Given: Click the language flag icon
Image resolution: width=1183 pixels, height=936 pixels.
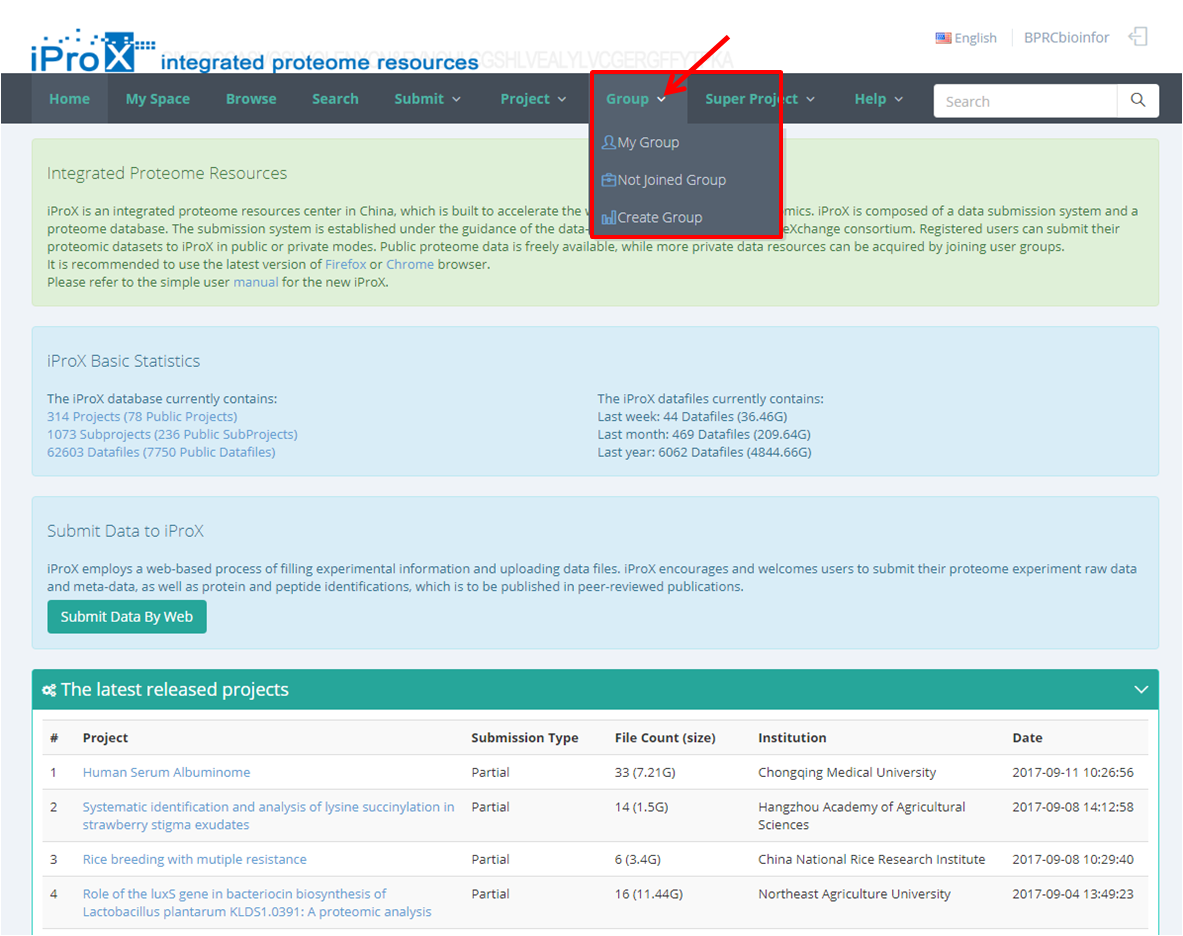Looking at the screenshot, I should click(x=943, y=38).
